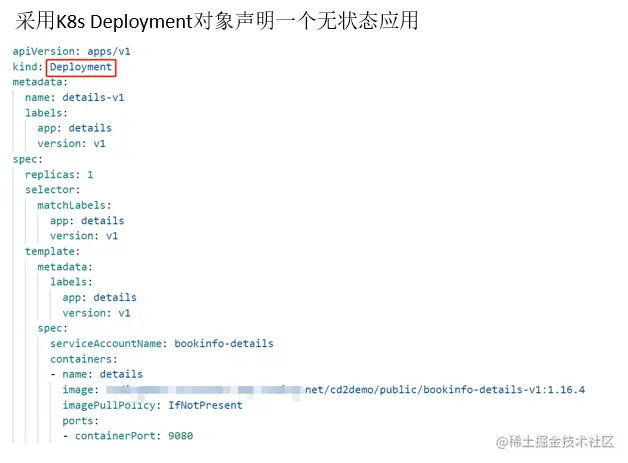
Task: Select the '- name: details' line
Action: click(x=97, y=374)
